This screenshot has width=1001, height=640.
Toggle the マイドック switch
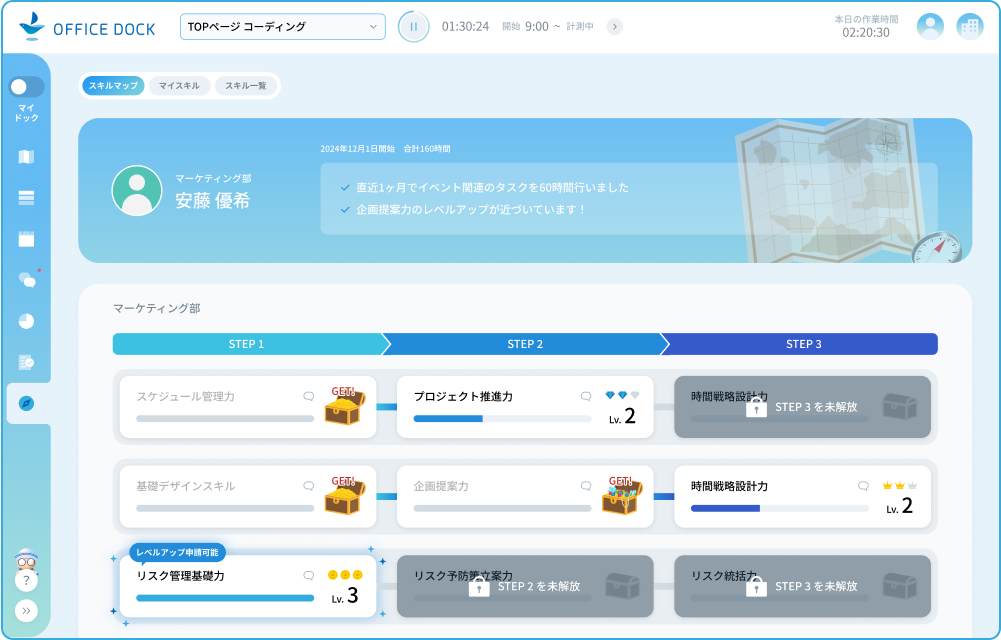click(x=27, y=87)
